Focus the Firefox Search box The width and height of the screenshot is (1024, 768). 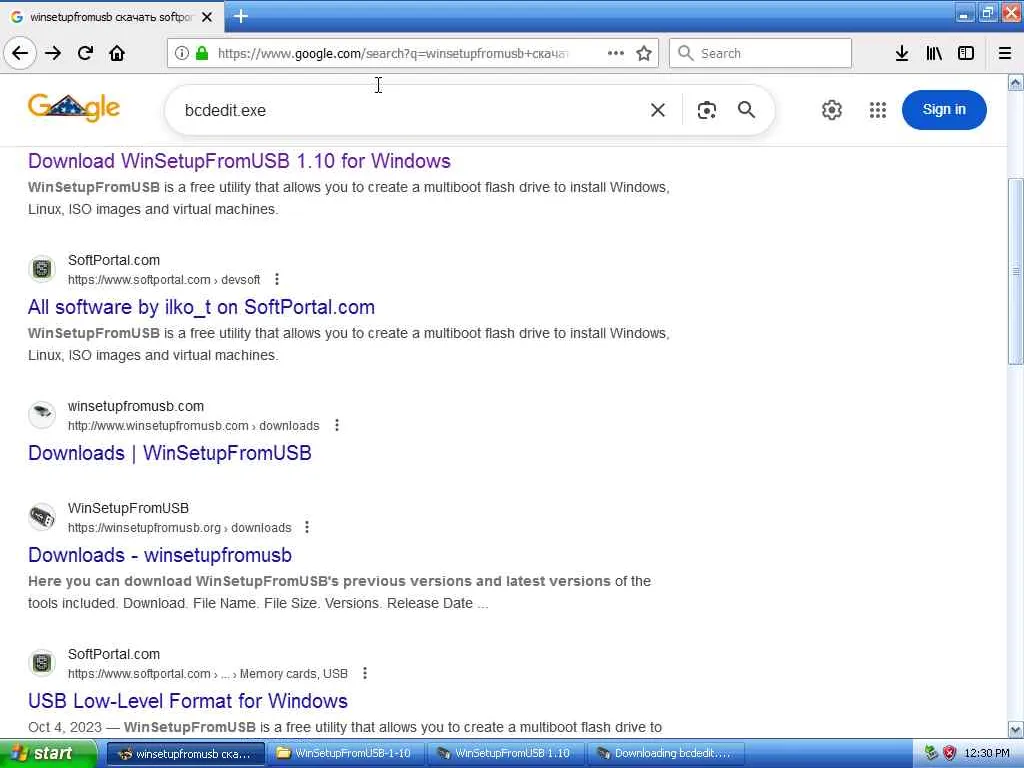761,53
